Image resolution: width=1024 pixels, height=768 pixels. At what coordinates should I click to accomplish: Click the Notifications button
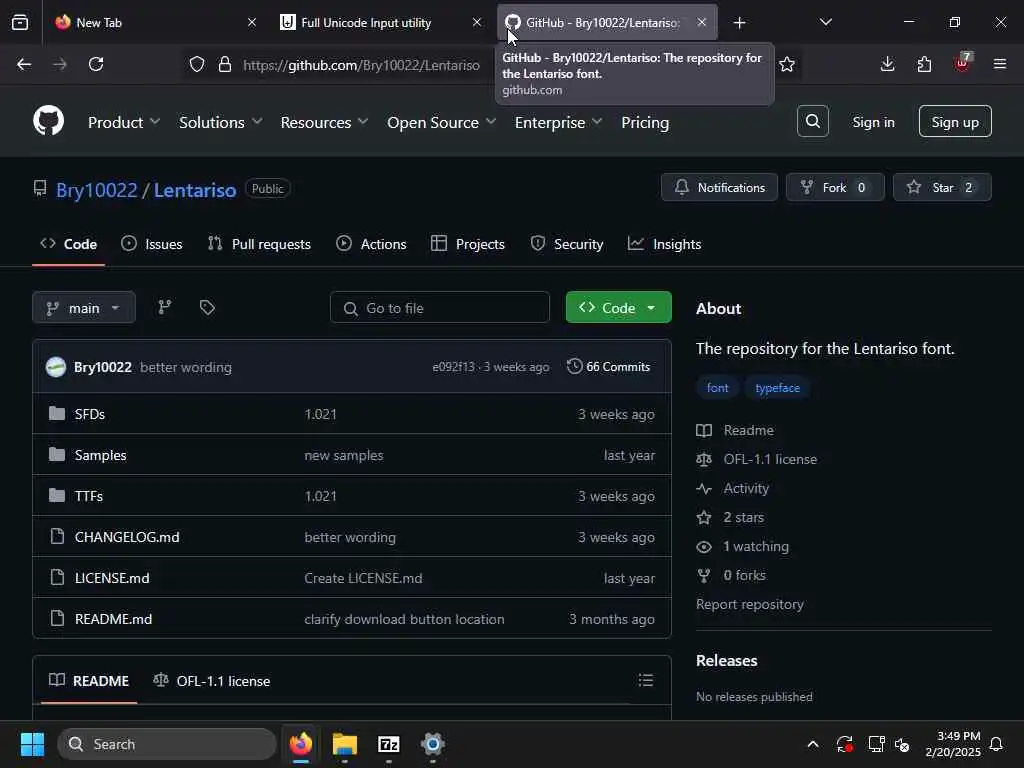[719, 187]
